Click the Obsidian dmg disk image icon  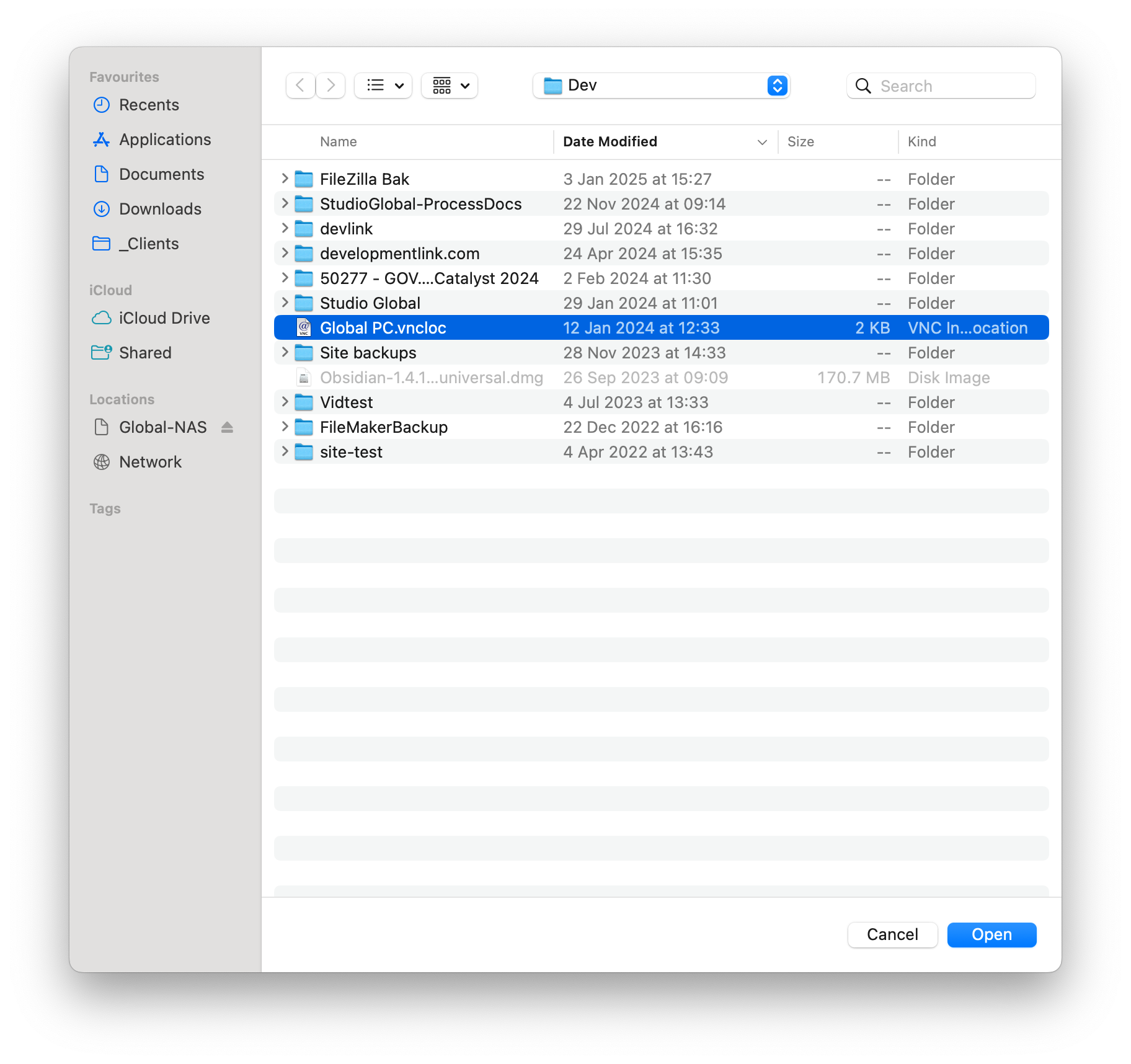pos(304,377)
